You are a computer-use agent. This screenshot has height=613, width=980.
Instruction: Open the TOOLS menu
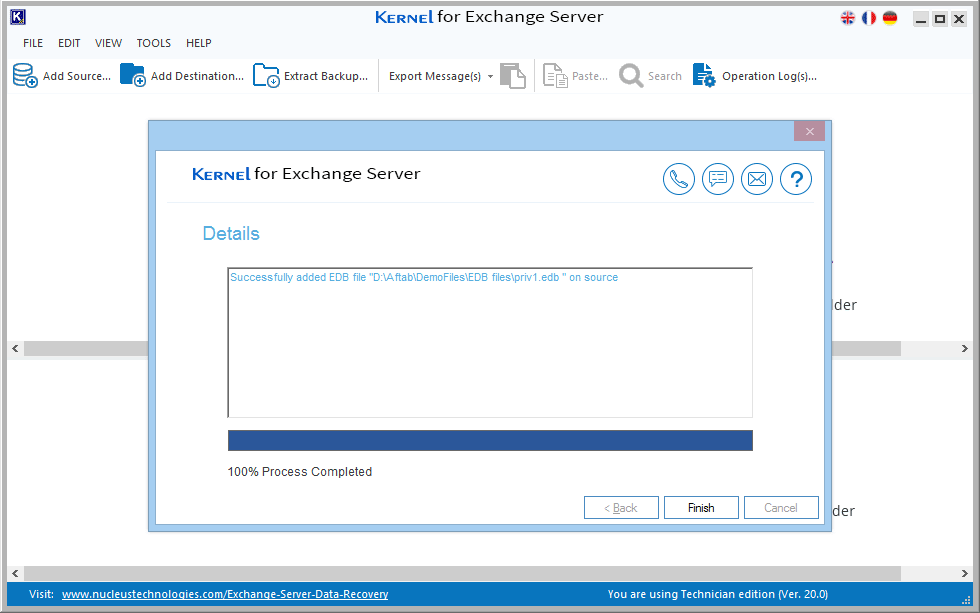click(154, 43)
